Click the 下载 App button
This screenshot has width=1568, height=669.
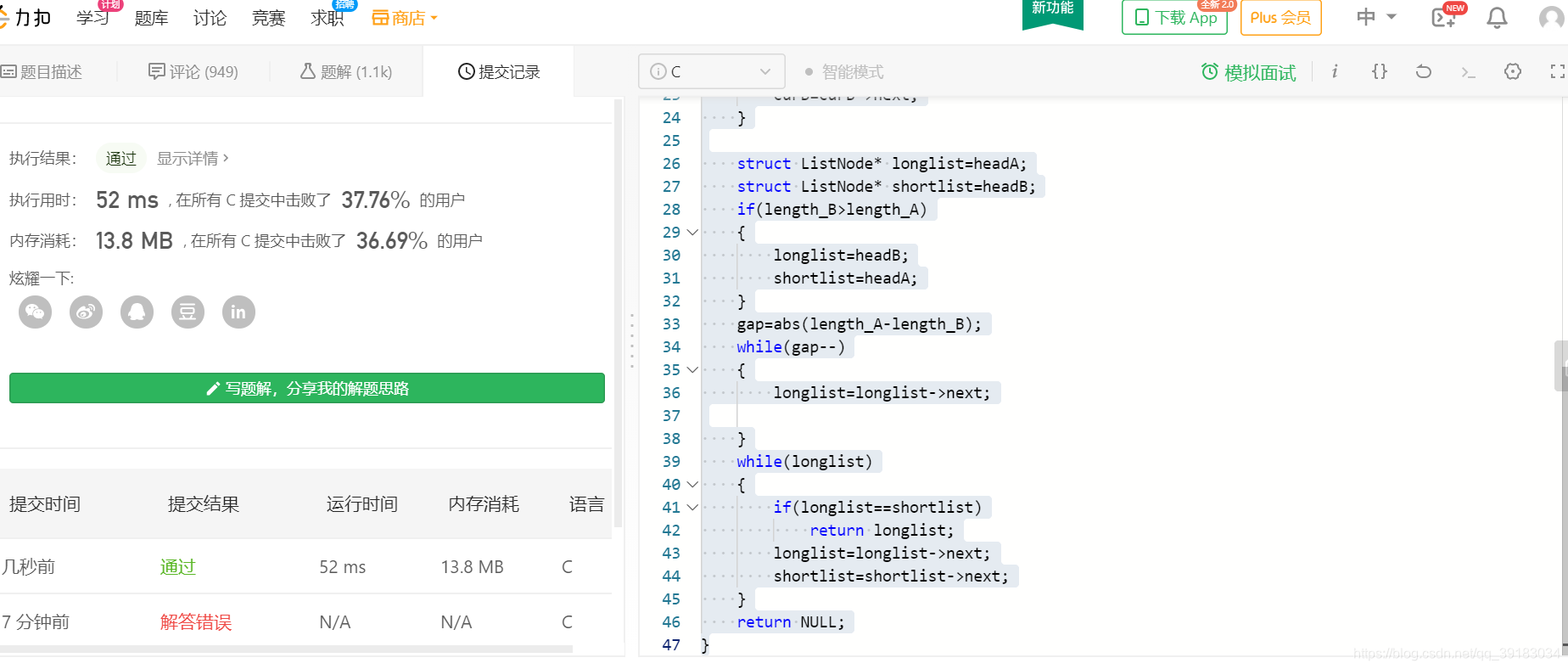1175,17
